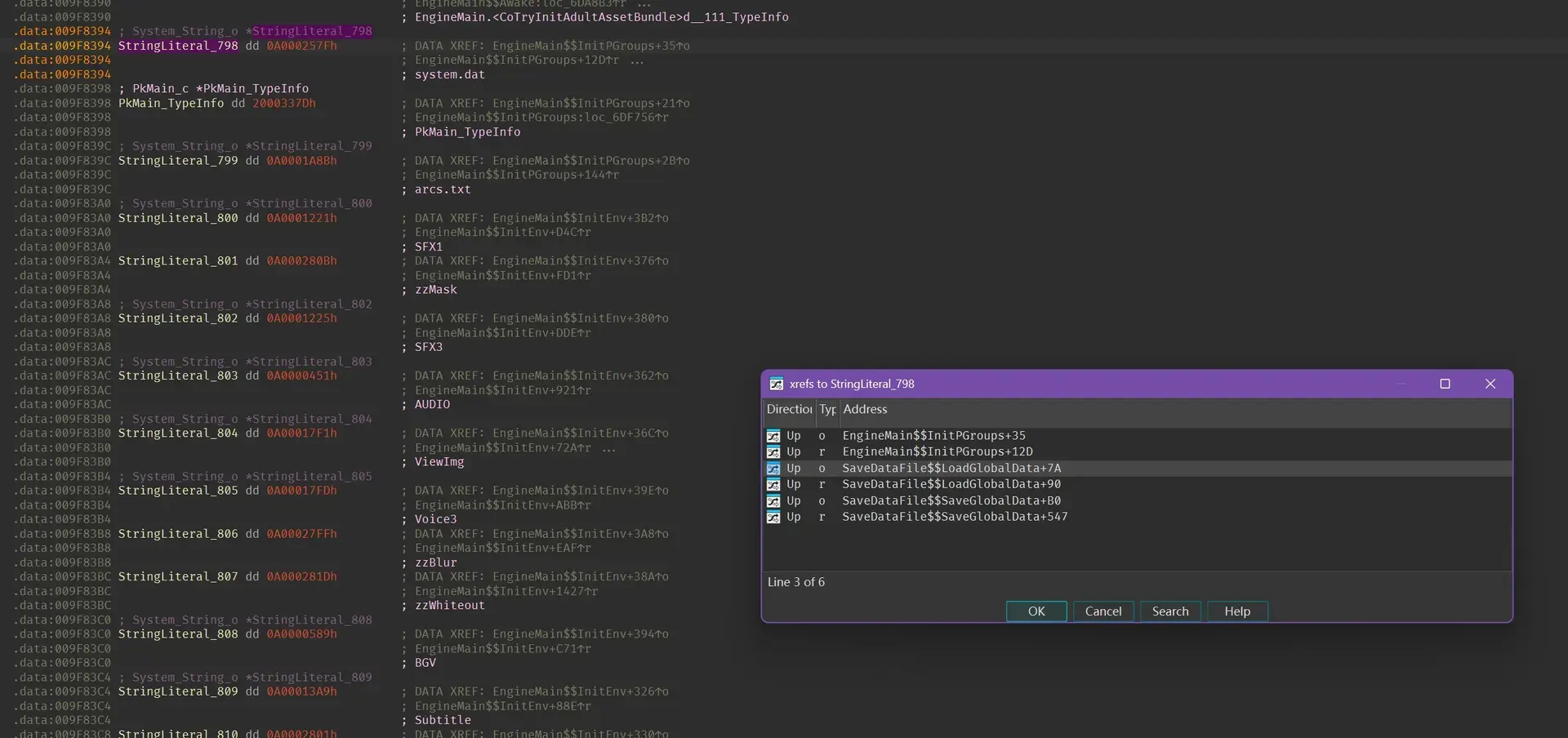Select xref SaveDataFile$$SaveGlobalData+547
Screen dimensions: 1568x738
[x=1137, y=518]
